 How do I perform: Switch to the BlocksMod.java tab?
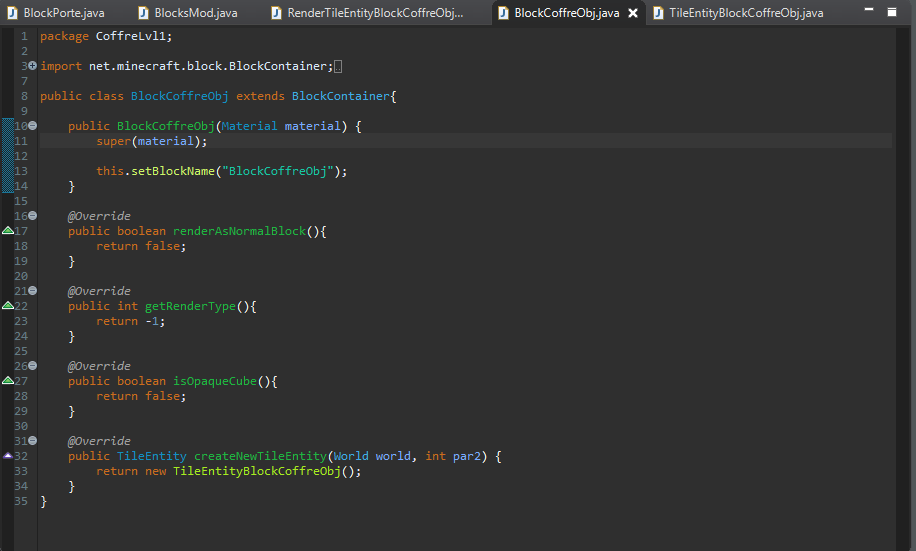coord(195,13)
